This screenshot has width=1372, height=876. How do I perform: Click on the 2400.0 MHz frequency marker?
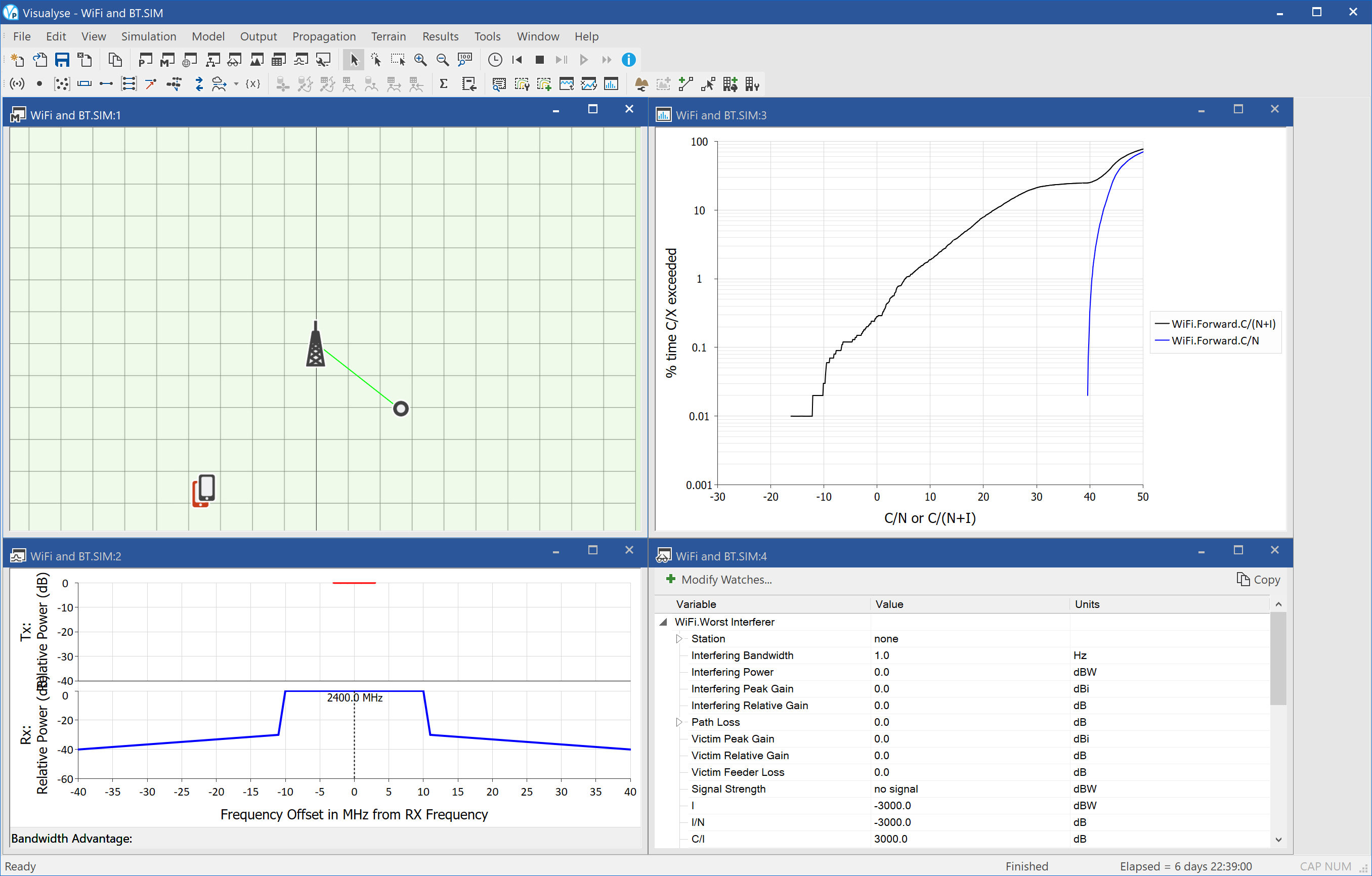pyautogui.click(x=353, y=697)
